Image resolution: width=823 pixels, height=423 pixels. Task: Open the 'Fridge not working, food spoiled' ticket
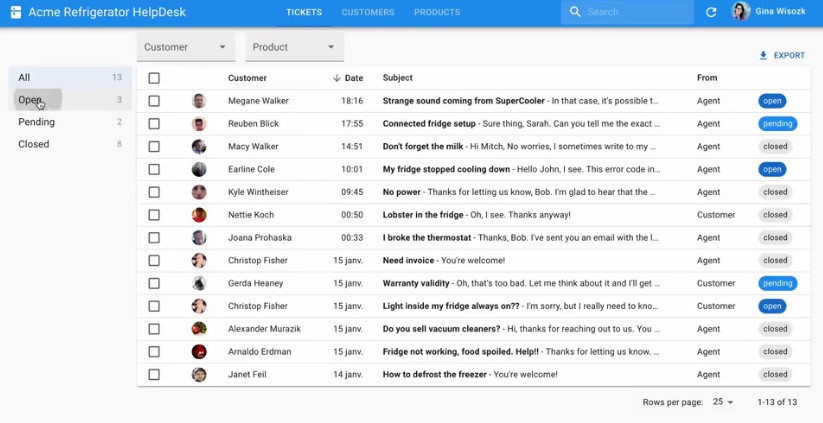[x=461, y=352]
